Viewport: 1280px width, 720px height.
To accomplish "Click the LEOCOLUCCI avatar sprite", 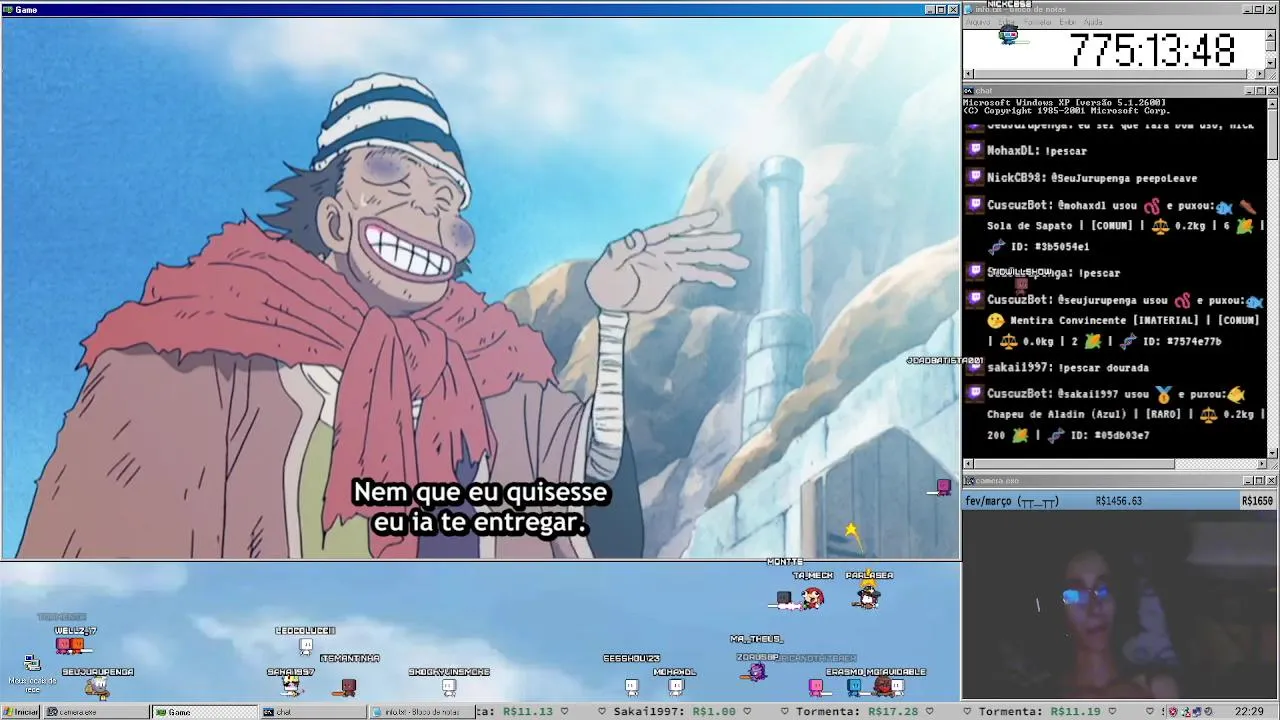I will [305, 646].
